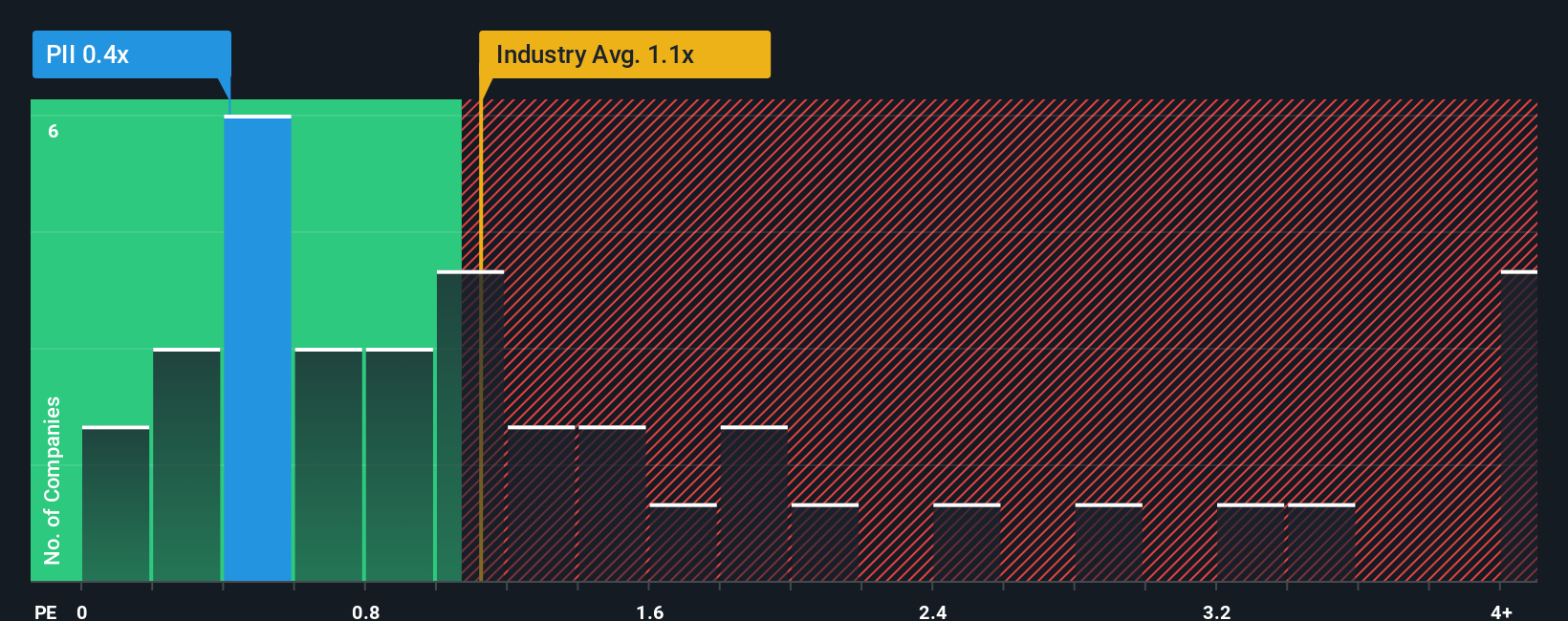
Task: Select the highlighted blue PII histogram bar
Action: (x=258, y=348)
